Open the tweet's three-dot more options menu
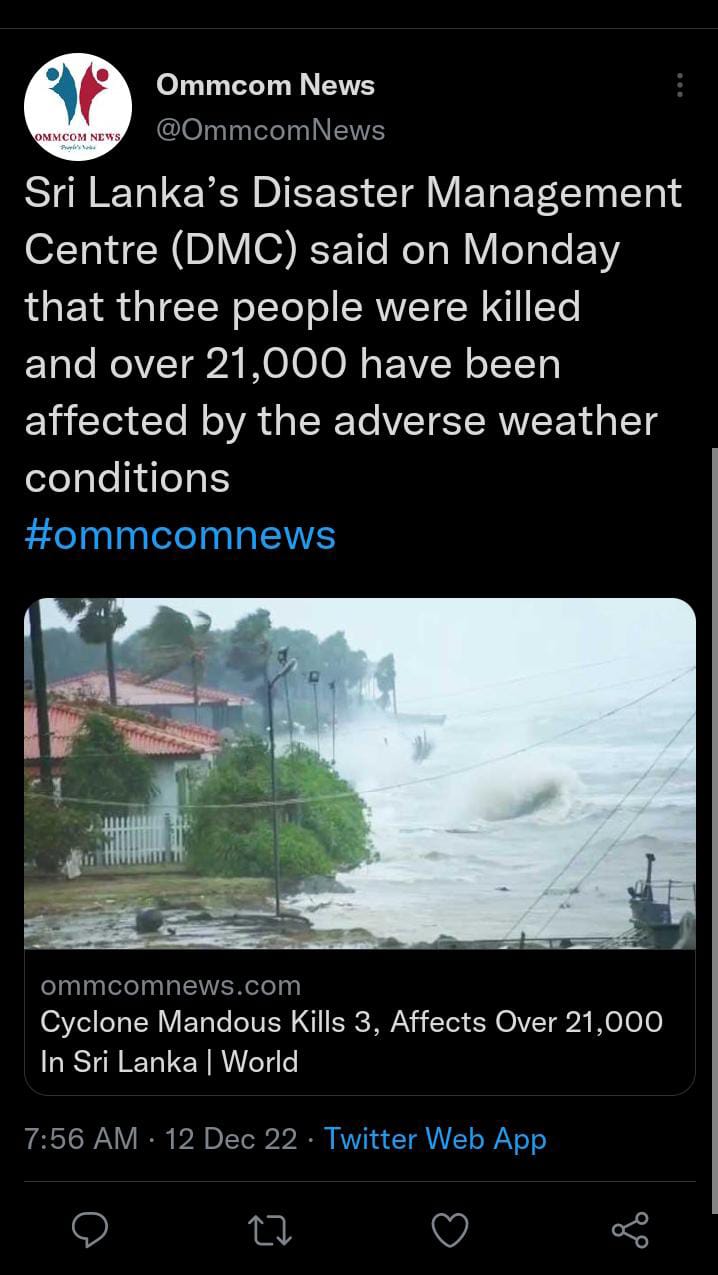Image resolution: width=718 pixels, height=1275 pixels. [680, 85]
